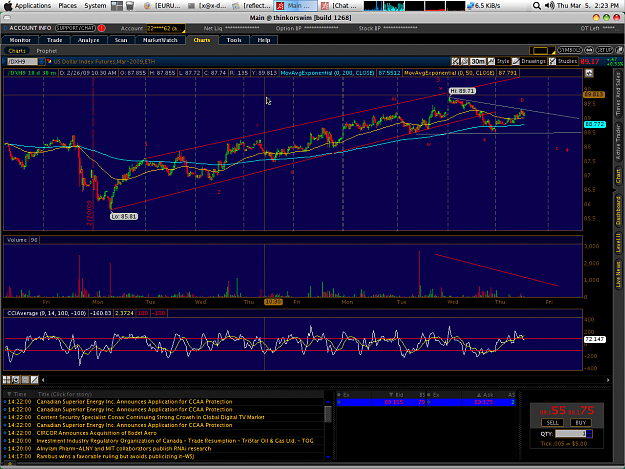Open the Account selector dropdown
Viewport: 625px width, 469px height.
pyautogui.click(x=166, y=28)
